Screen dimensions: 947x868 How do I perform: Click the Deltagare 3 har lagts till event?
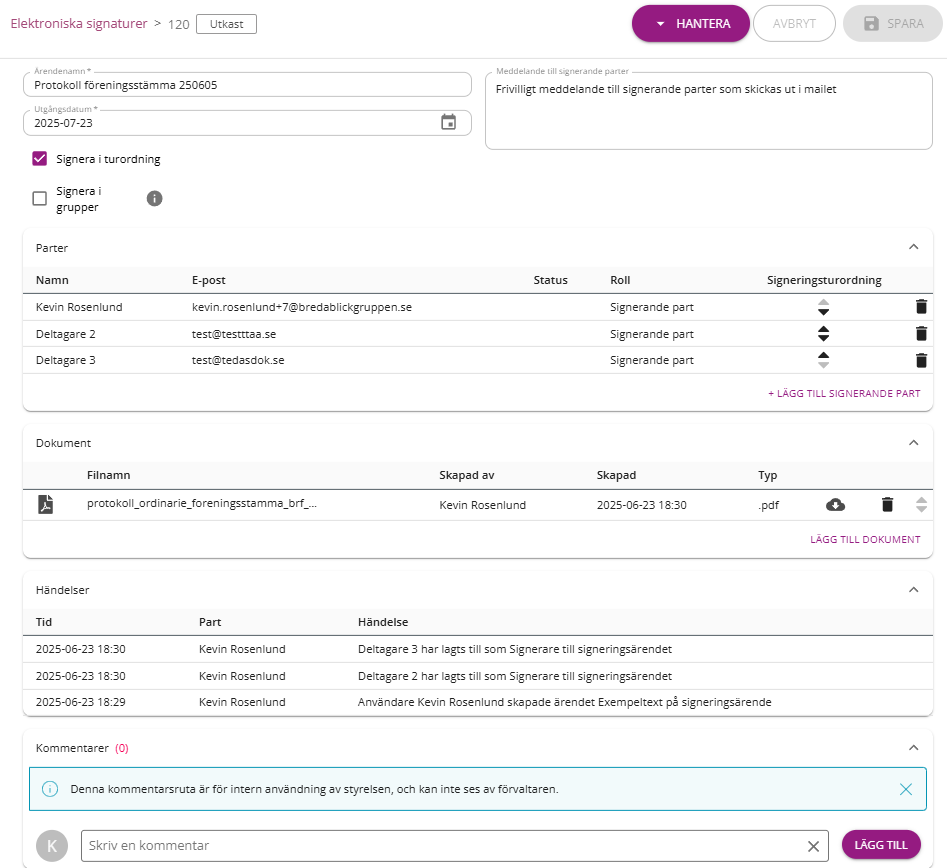click(515, 649)
